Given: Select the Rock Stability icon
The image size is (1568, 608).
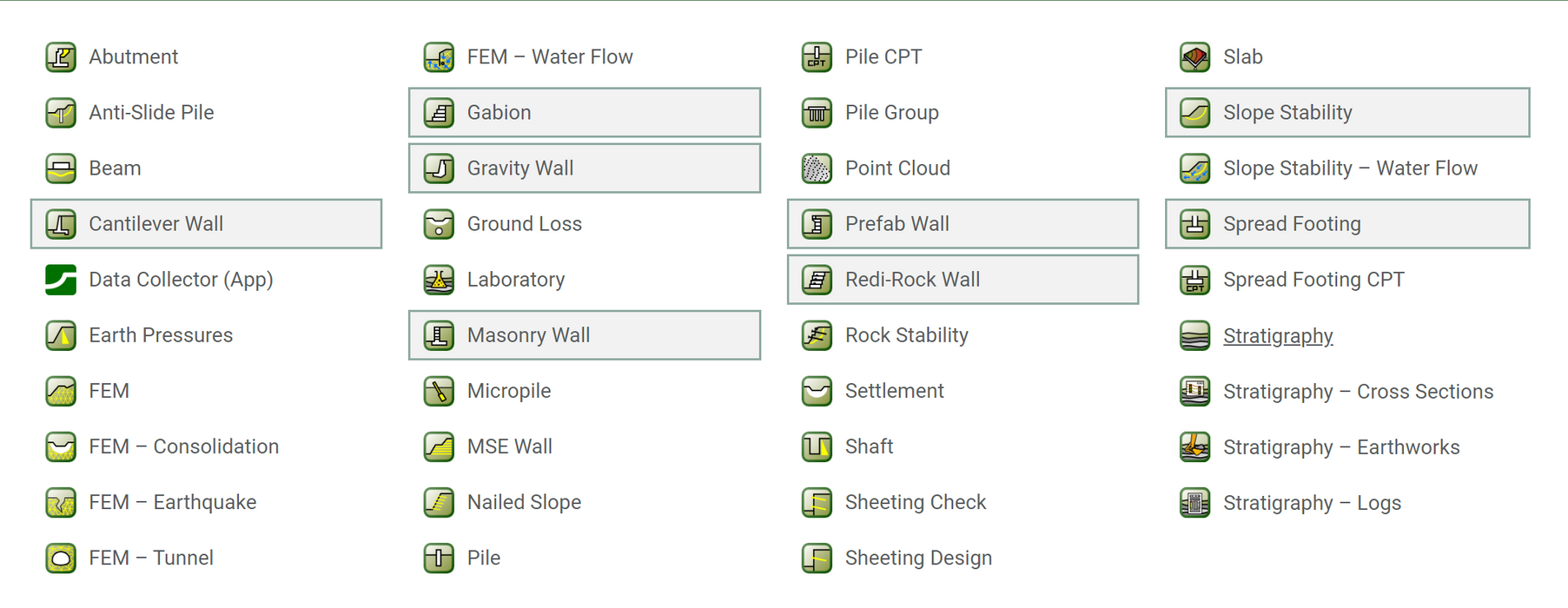Looking at the screenshot, I should coord(817,335).
